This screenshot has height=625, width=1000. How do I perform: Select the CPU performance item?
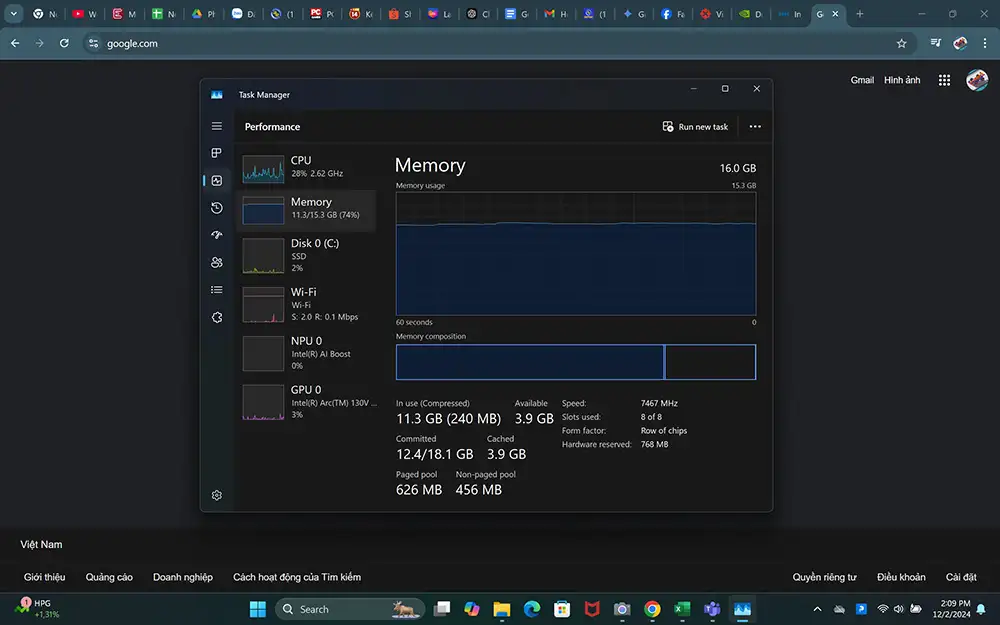(306, 167)
